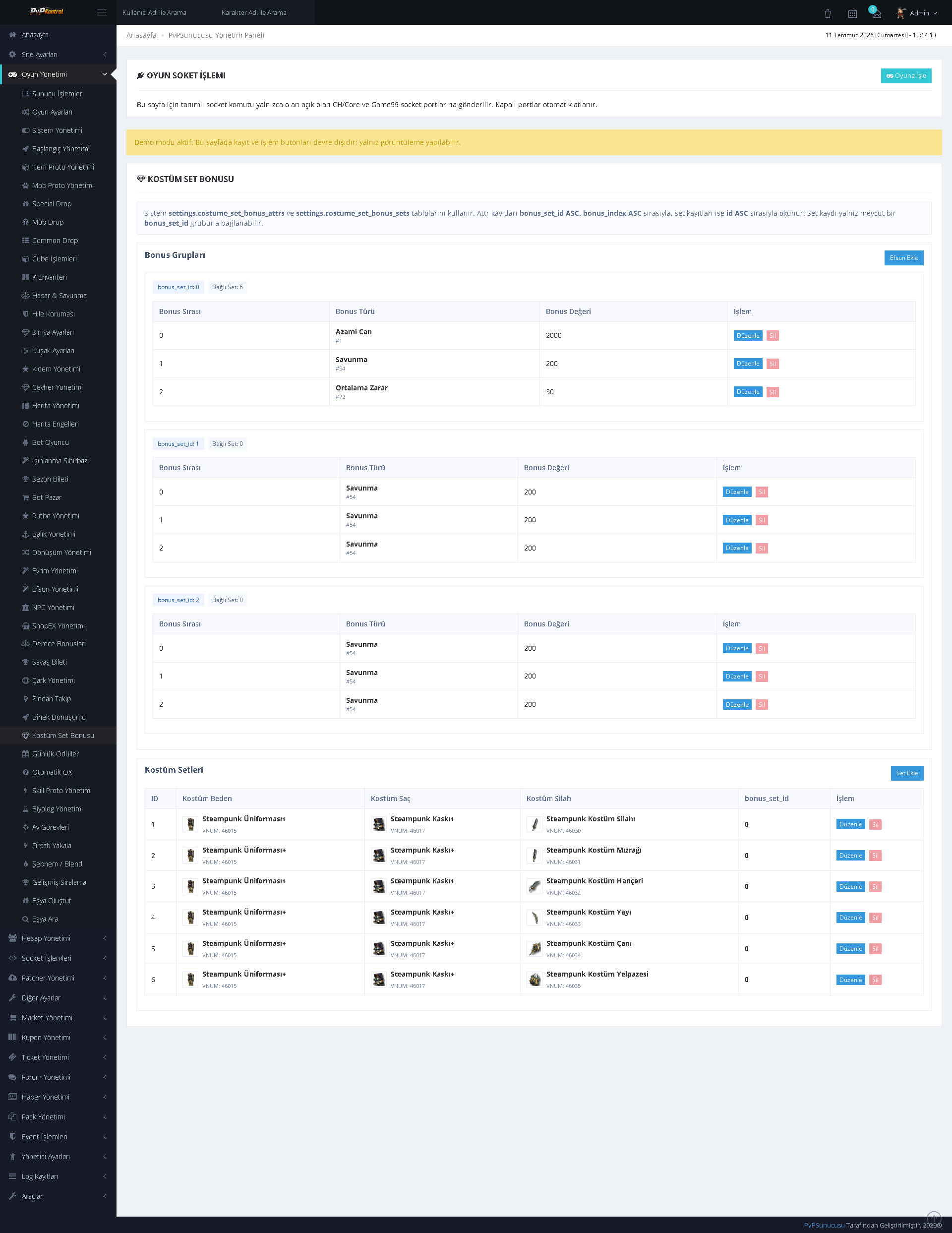Click Steampunk Kostüm Yelpazesi item icon
The image size is (952, 1233).
[x=534, y=980]
